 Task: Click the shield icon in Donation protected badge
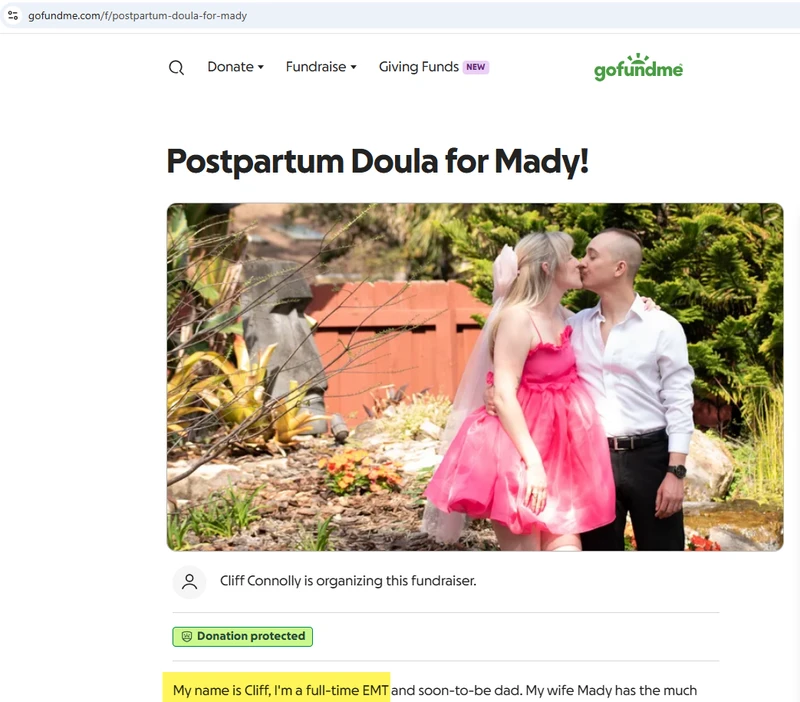[187, 636]
